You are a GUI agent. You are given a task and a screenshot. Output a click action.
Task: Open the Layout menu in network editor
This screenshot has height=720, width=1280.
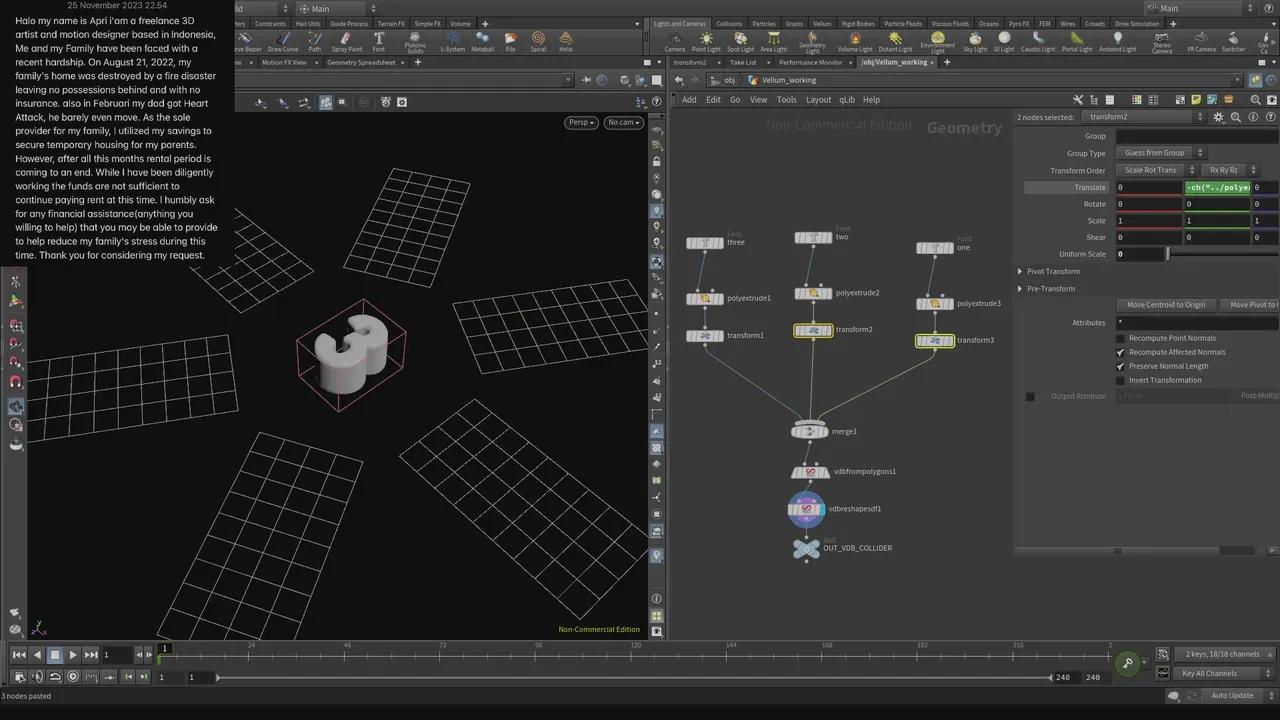click(x=818, y=100)
